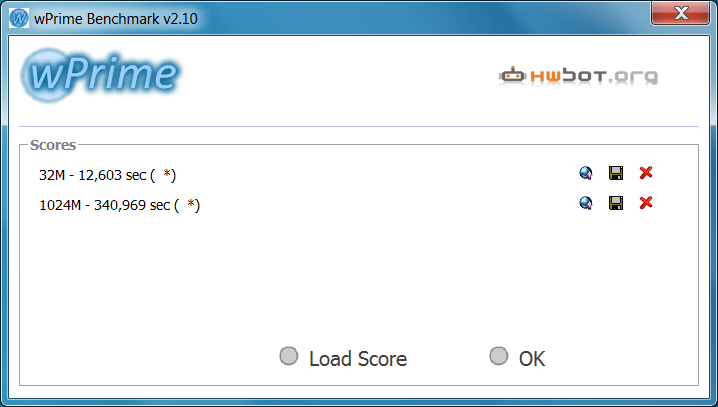Save the 1024M score with floppy icon
Viewport: 718px width, 407px height.
[616, 203]
